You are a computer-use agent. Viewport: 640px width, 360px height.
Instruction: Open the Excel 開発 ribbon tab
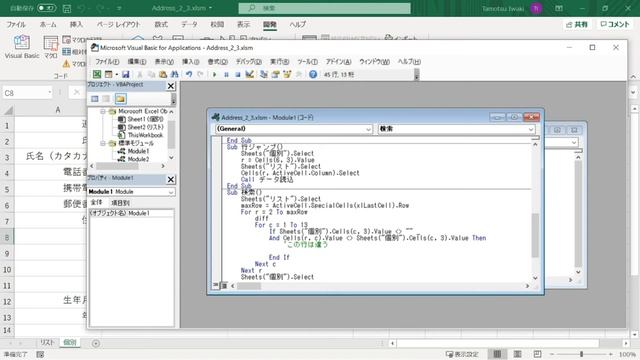(x=270, y=24)
